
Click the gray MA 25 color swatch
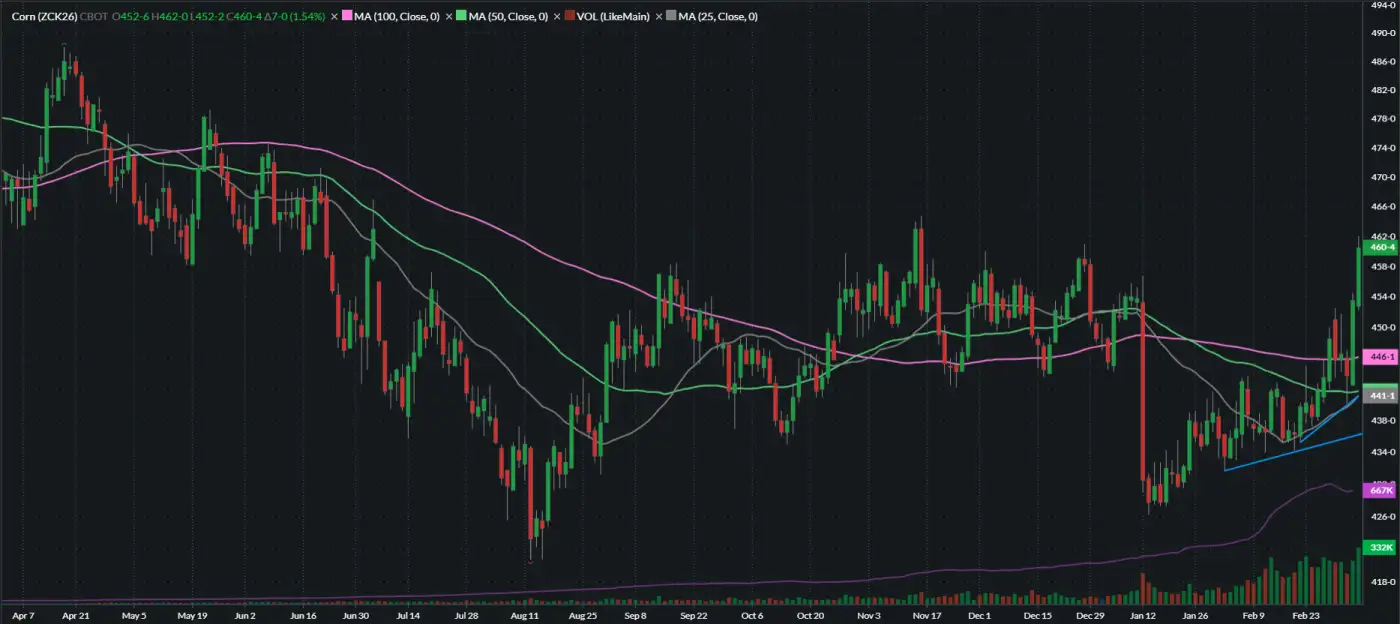coord(672,17)
